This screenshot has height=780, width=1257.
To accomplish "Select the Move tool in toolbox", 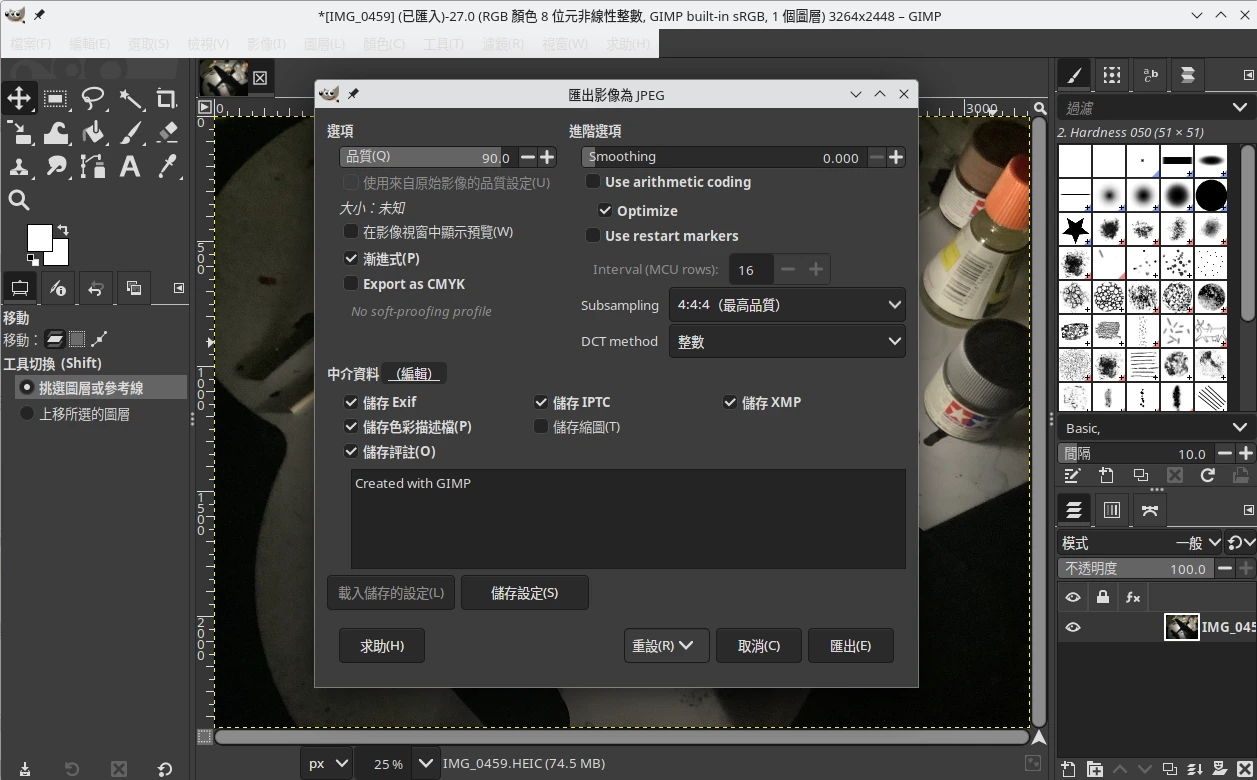I will coord(19,98).
